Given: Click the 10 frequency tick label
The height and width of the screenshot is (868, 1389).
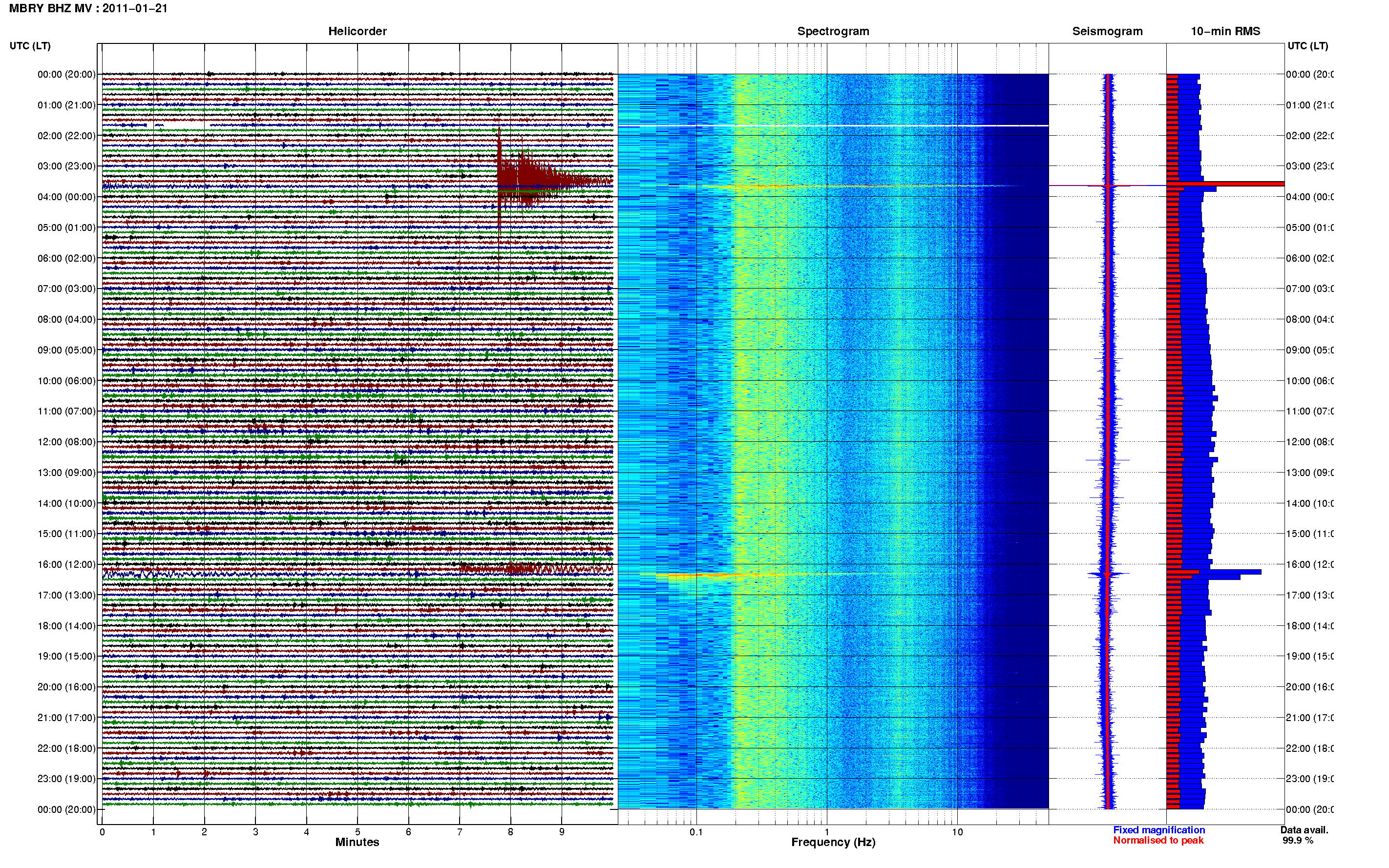Looking at the screenshot, I should pos(957,832).
